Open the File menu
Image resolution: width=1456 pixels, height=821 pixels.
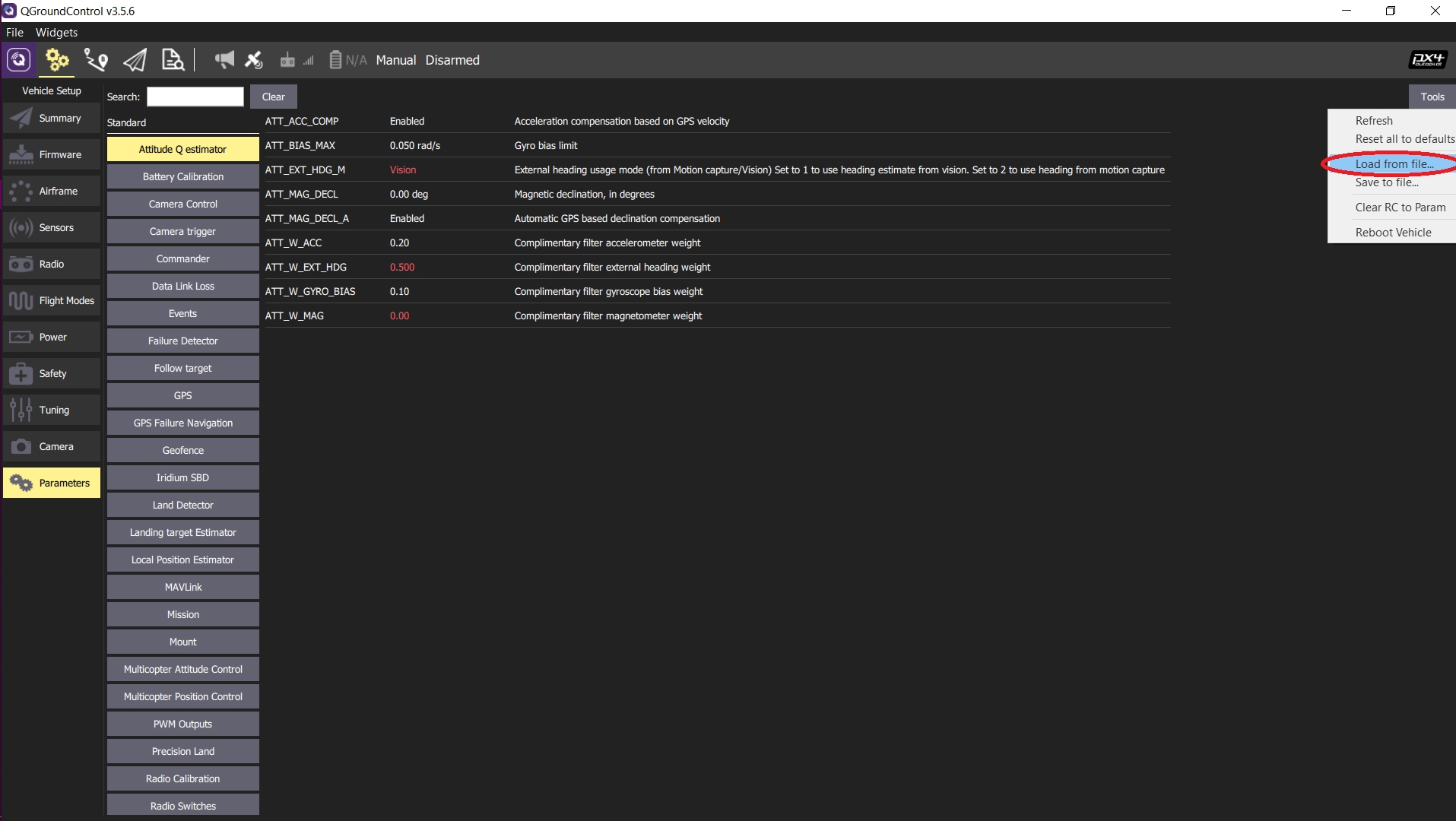click(14, 32)
